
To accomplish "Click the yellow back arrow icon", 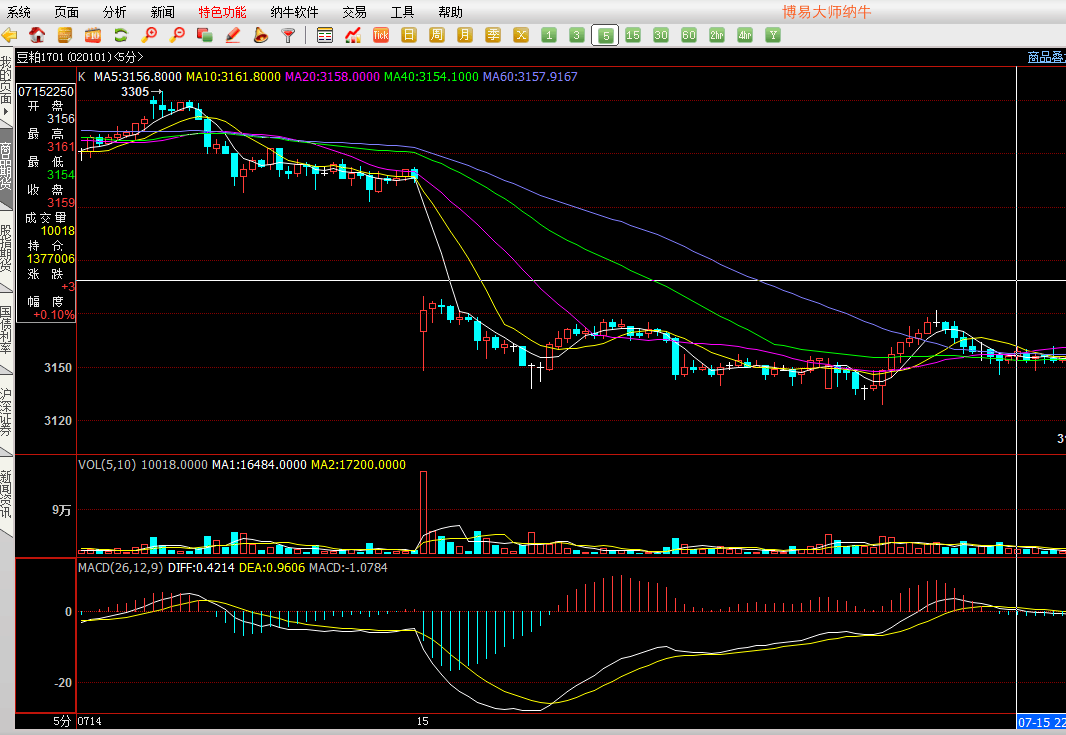I will tap(10, 35).
